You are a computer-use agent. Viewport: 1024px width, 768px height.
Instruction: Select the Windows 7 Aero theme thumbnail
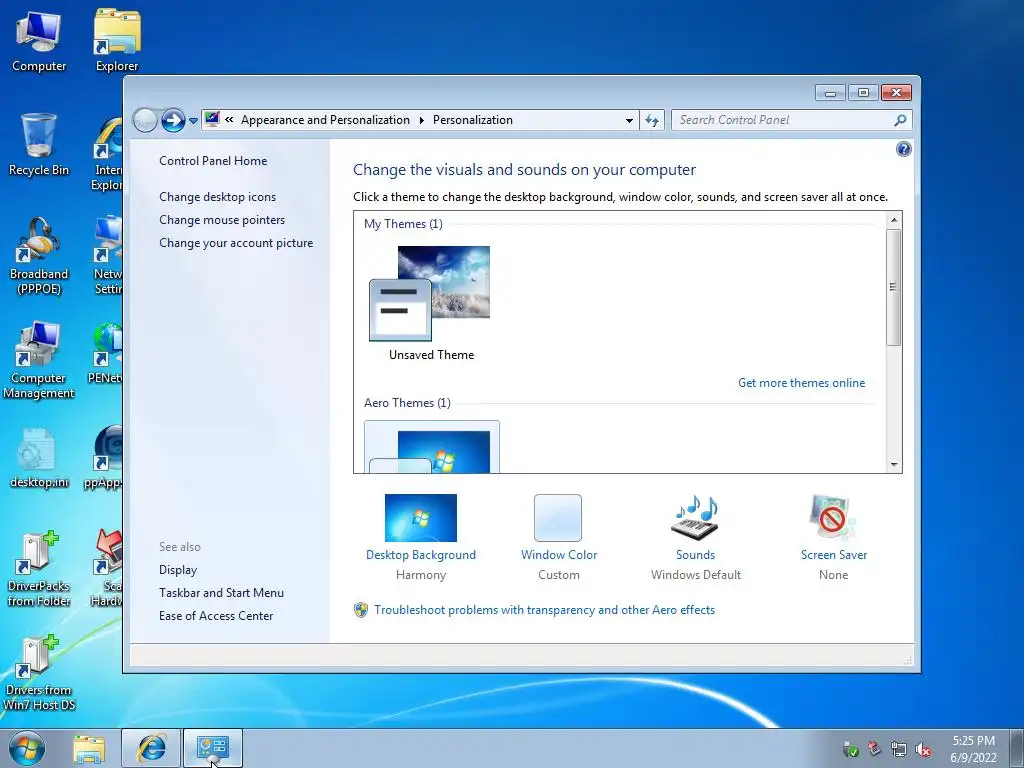click(x=431, y=447)
